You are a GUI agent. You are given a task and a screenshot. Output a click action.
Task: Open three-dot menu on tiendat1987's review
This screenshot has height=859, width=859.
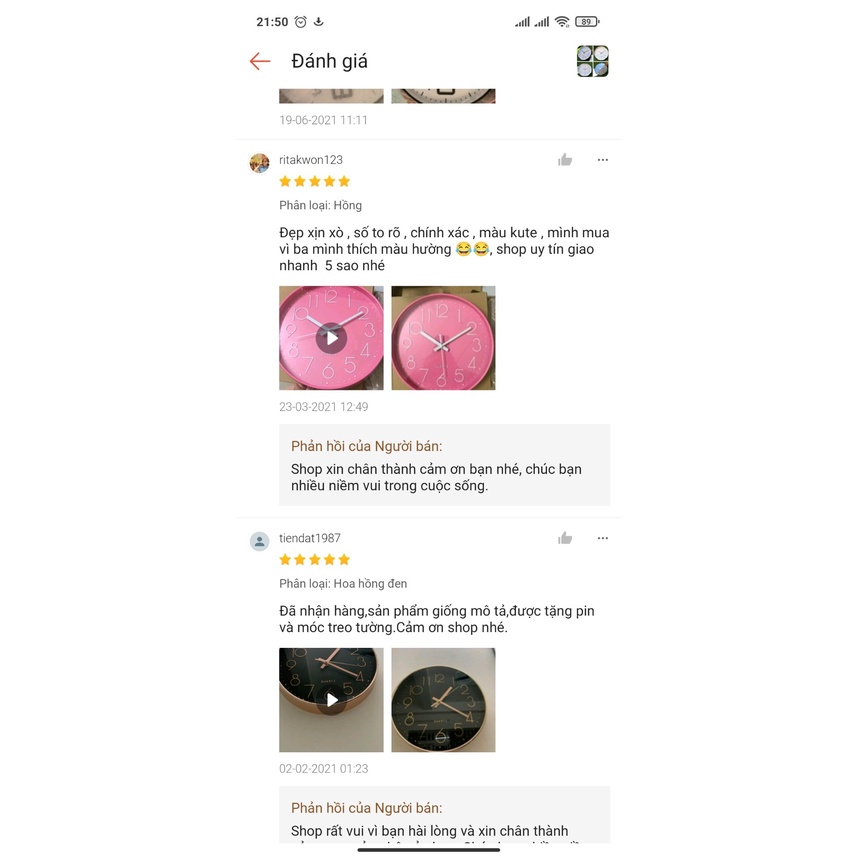(x=603, y=539)
